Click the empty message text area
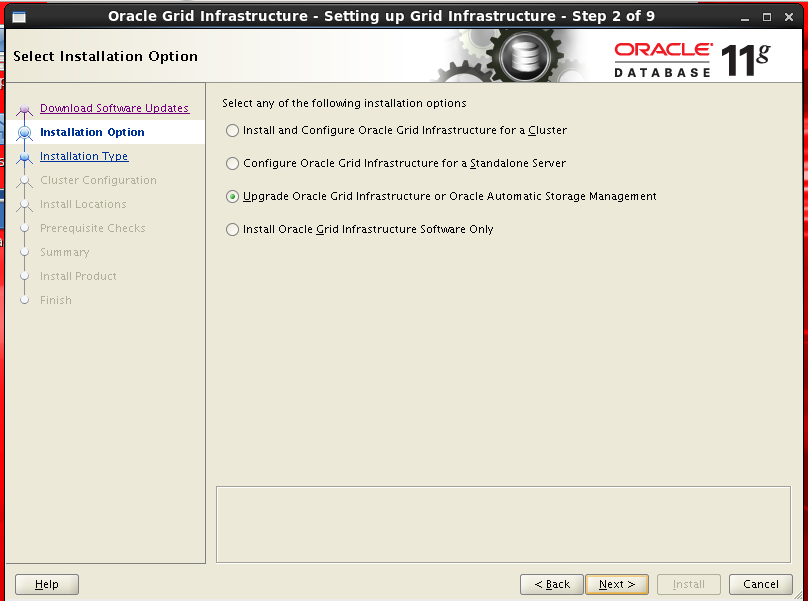808x601 pixels. point(503,525)
